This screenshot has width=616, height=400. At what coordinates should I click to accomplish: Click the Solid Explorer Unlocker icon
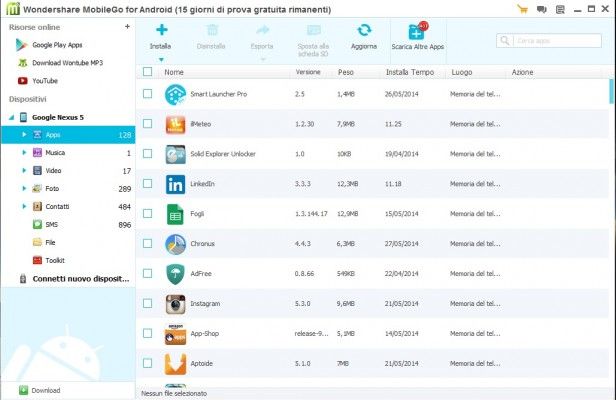coord(175,154)
